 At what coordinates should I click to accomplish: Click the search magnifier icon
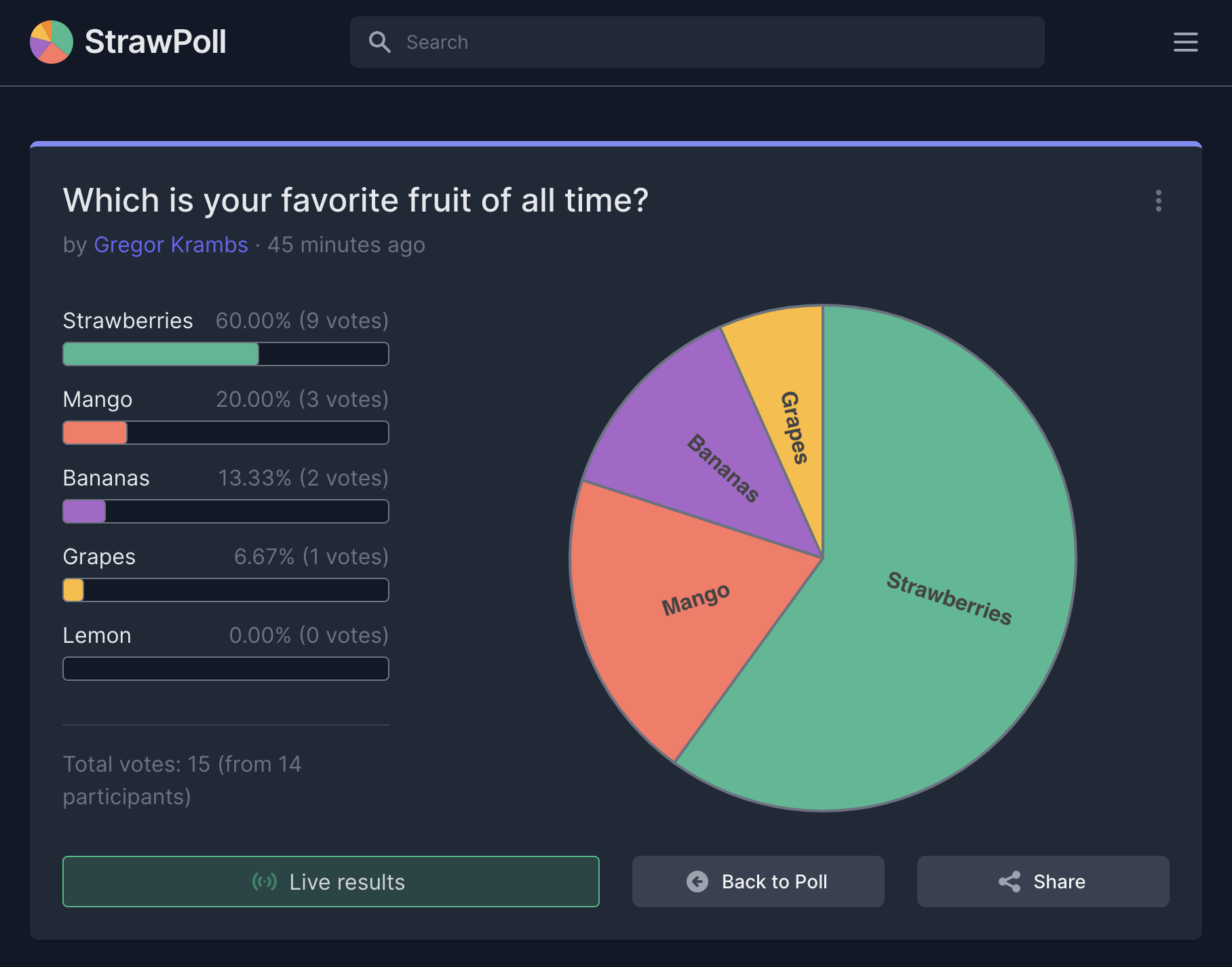tap(379, 42)
